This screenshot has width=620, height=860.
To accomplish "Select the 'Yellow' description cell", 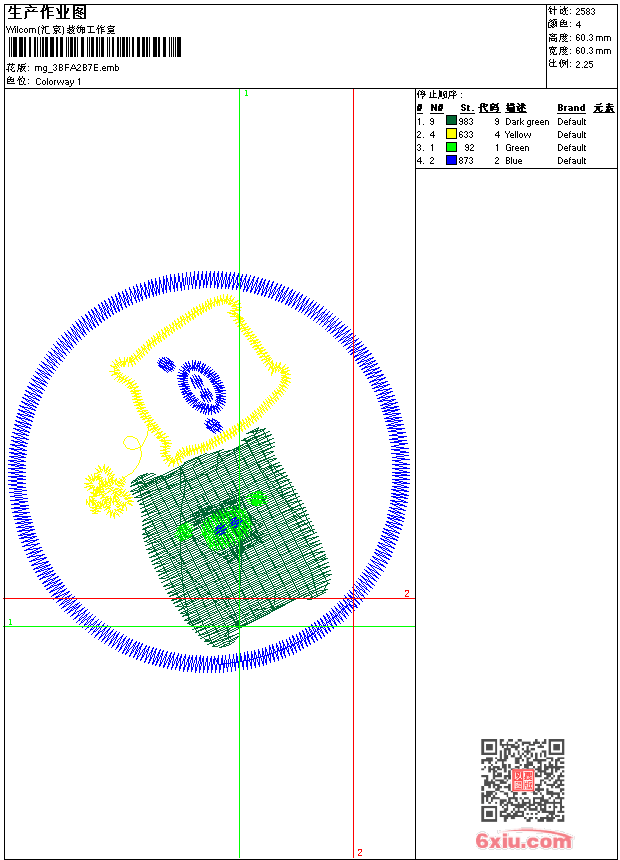I will [x=518, y=135].
